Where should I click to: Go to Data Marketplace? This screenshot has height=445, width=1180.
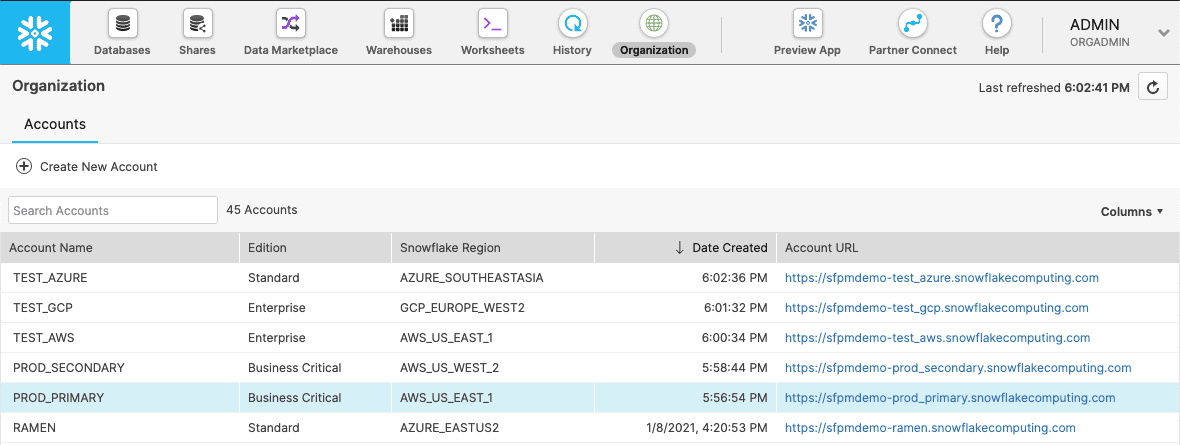[x=290, y=32]
